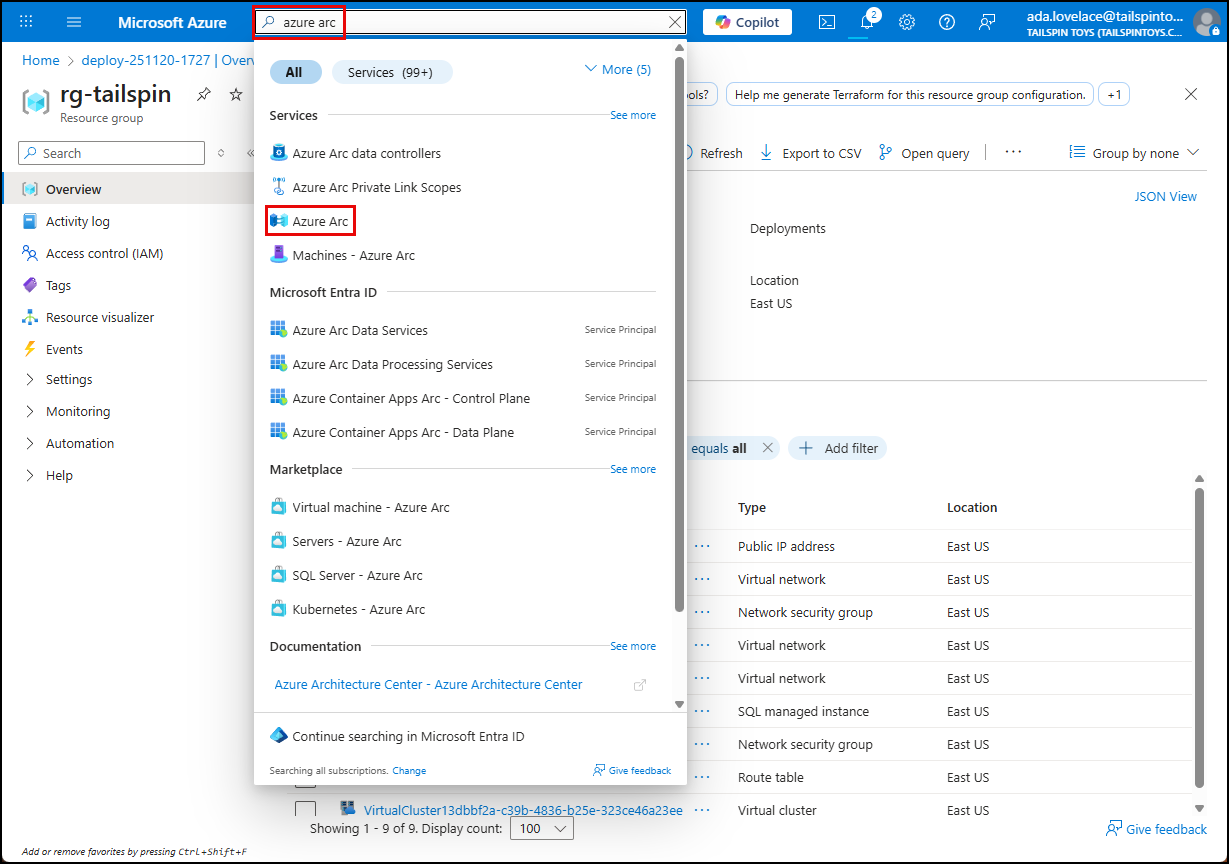
Task: Star rg-tailspin as a favorite
Action: point(235,94)
